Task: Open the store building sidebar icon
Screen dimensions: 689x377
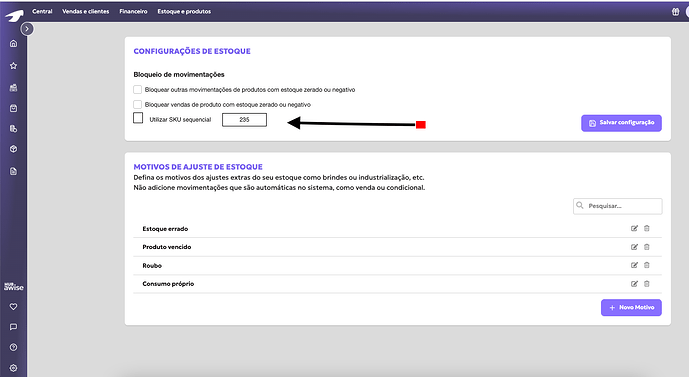Action: point(14,88)
